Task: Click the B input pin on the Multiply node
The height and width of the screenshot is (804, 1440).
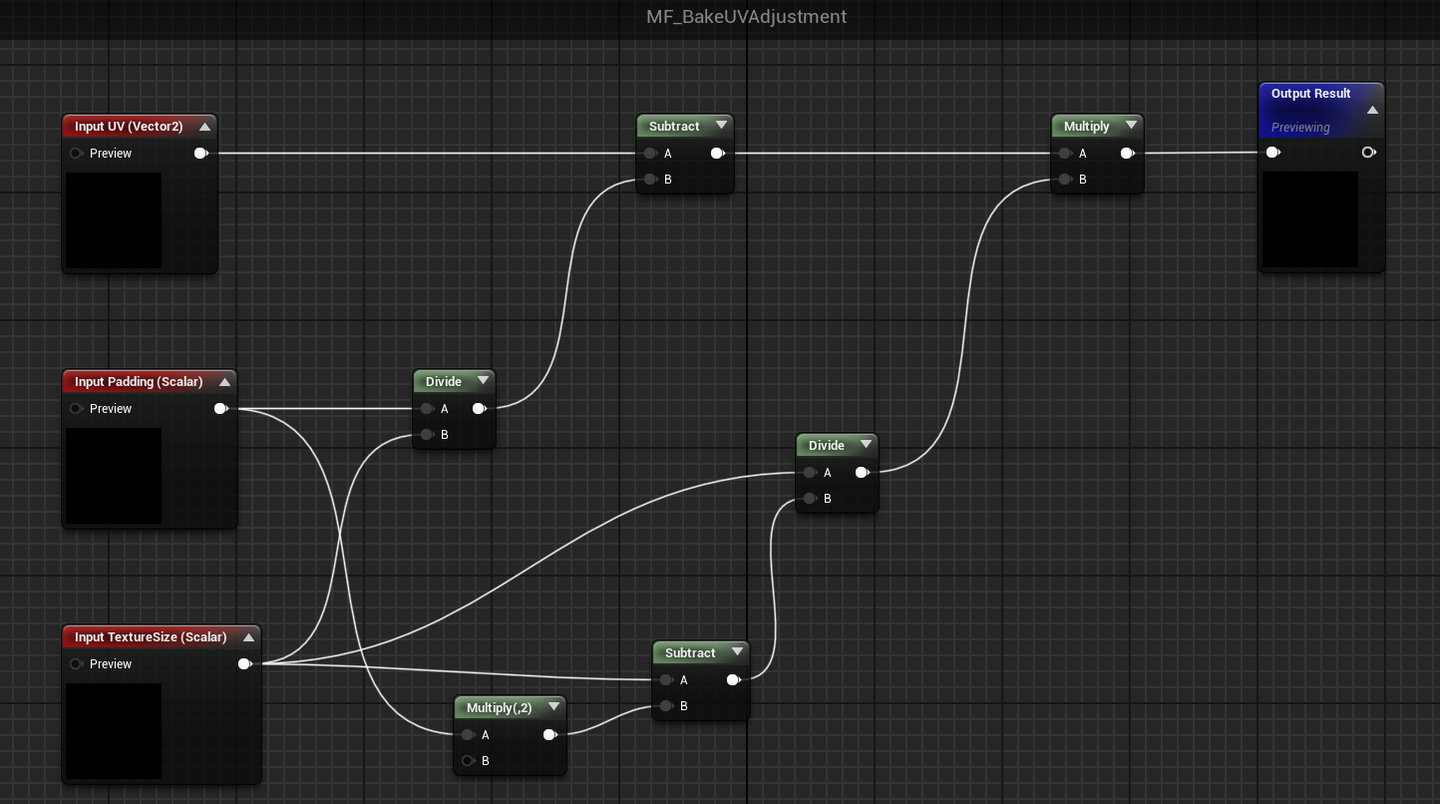Action: pyautogui.click(x=1064, y=179)
